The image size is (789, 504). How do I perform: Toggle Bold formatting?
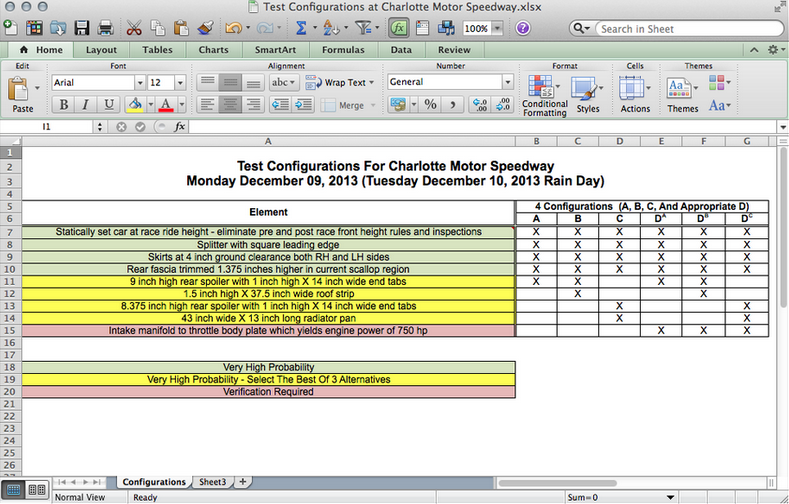coord(63,105)
